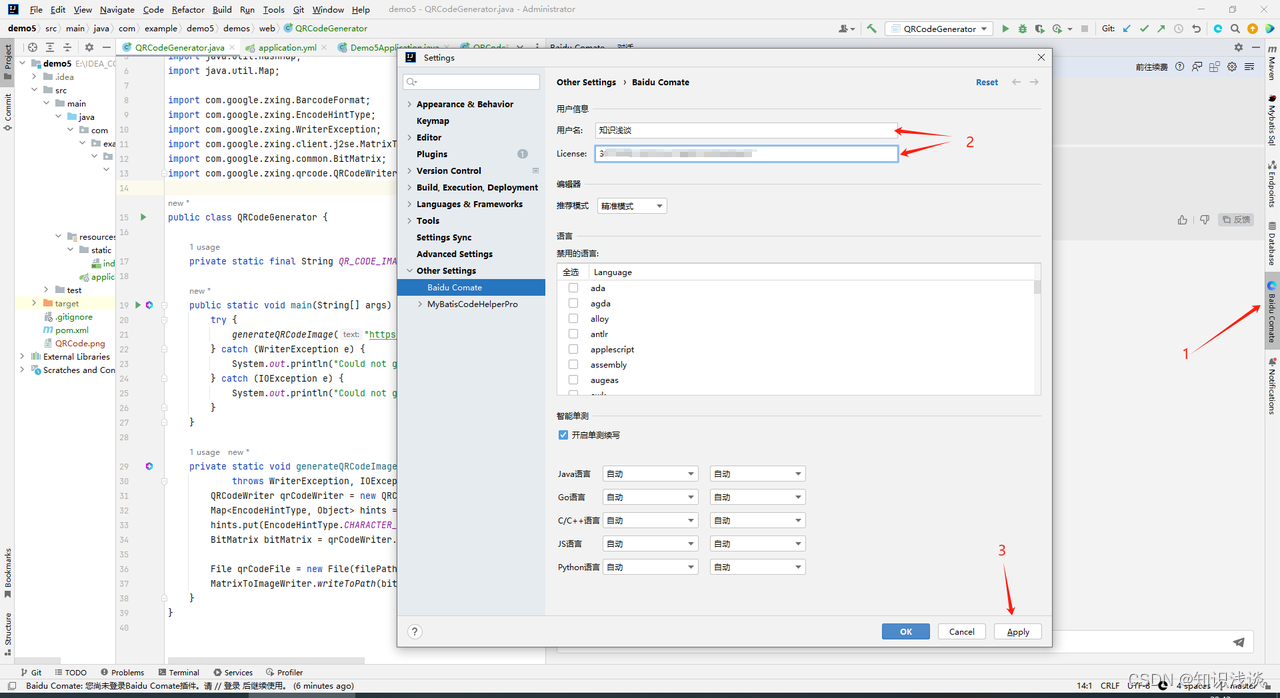Open QRCodeGenerator run configuration dropdown
The height and width of the screenshot is (698, 1280).
938,29
